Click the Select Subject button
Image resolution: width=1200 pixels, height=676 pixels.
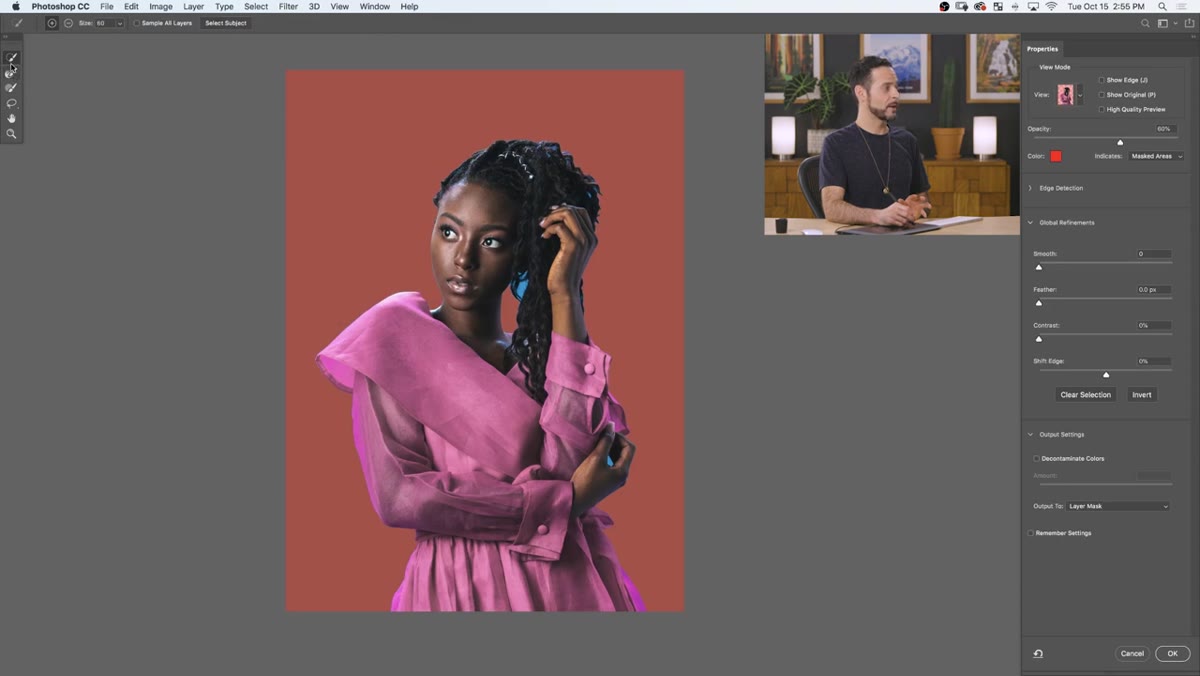click(x=226, y=23)
